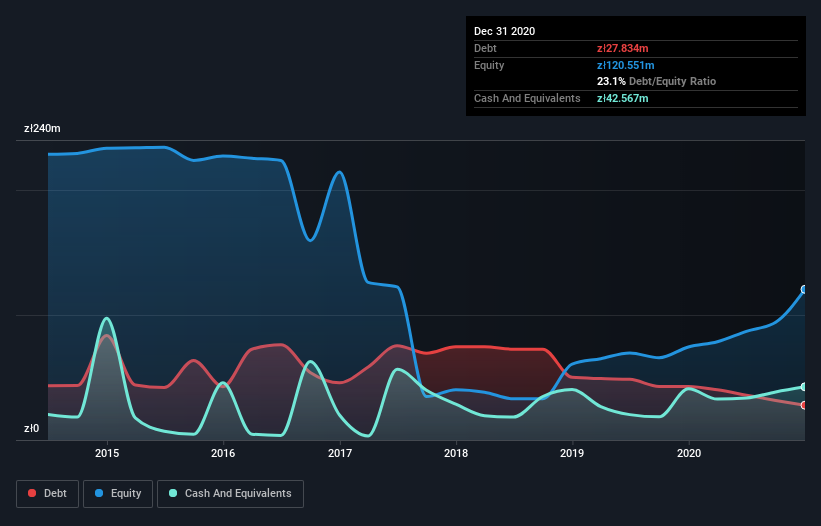Click the 23.1% Debt/Equity Ratio text
The image size is (821, 526).
click(657, 81)
